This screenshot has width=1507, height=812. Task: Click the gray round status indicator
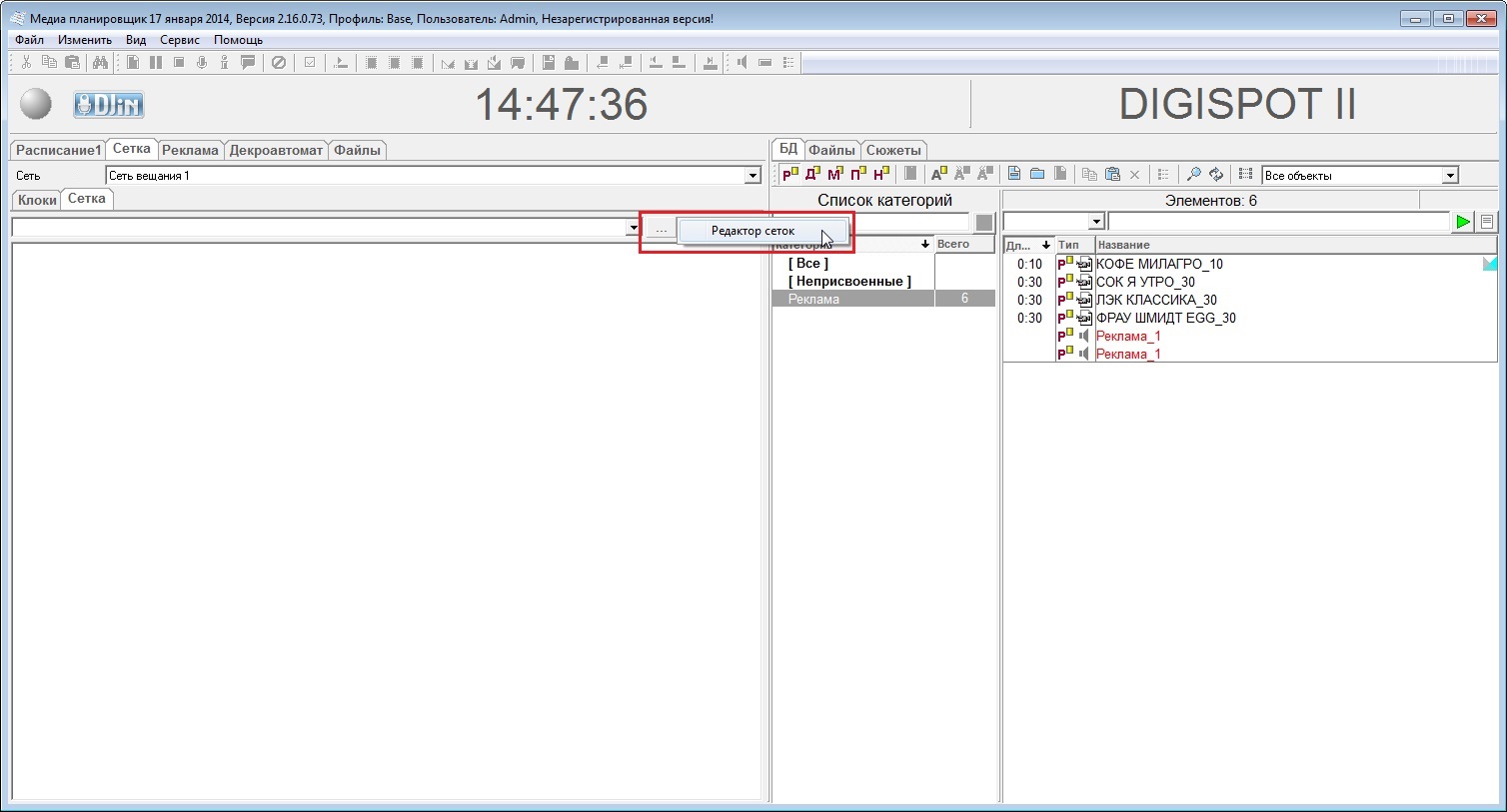(36, 104)
